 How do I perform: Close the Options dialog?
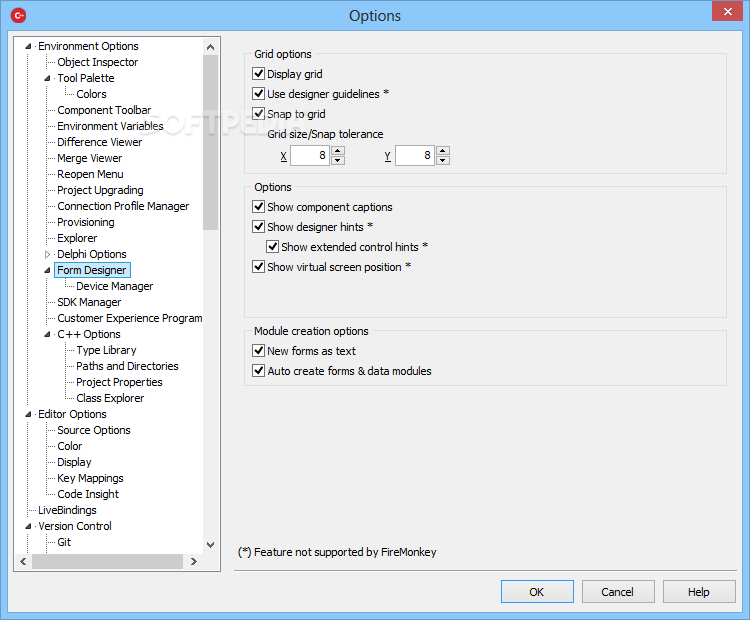[x=727, y=11]
